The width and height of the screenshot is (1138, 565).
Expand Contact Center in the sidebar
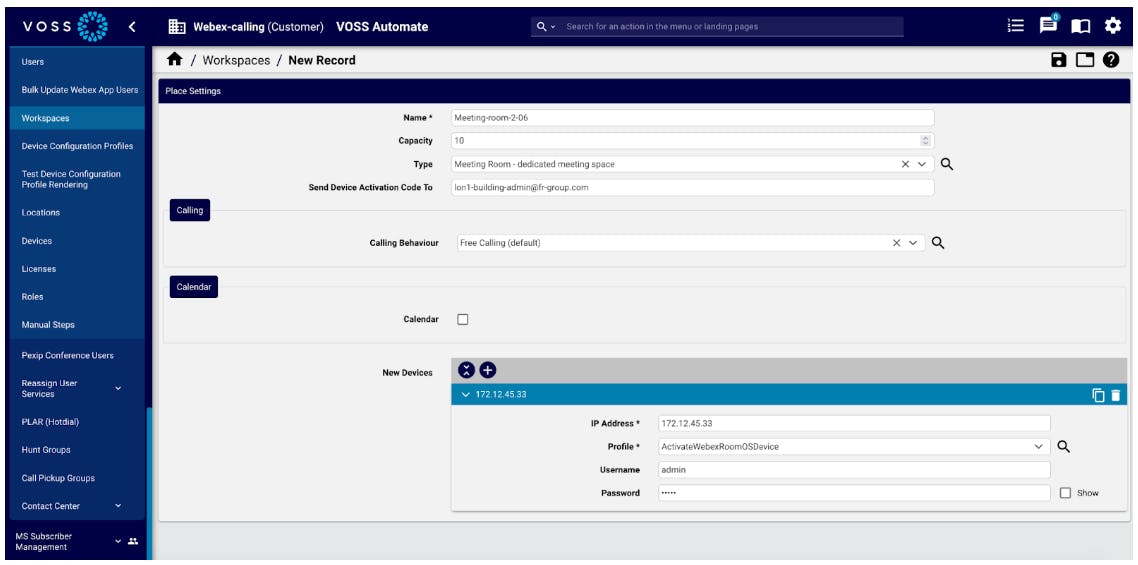[118, 506]
